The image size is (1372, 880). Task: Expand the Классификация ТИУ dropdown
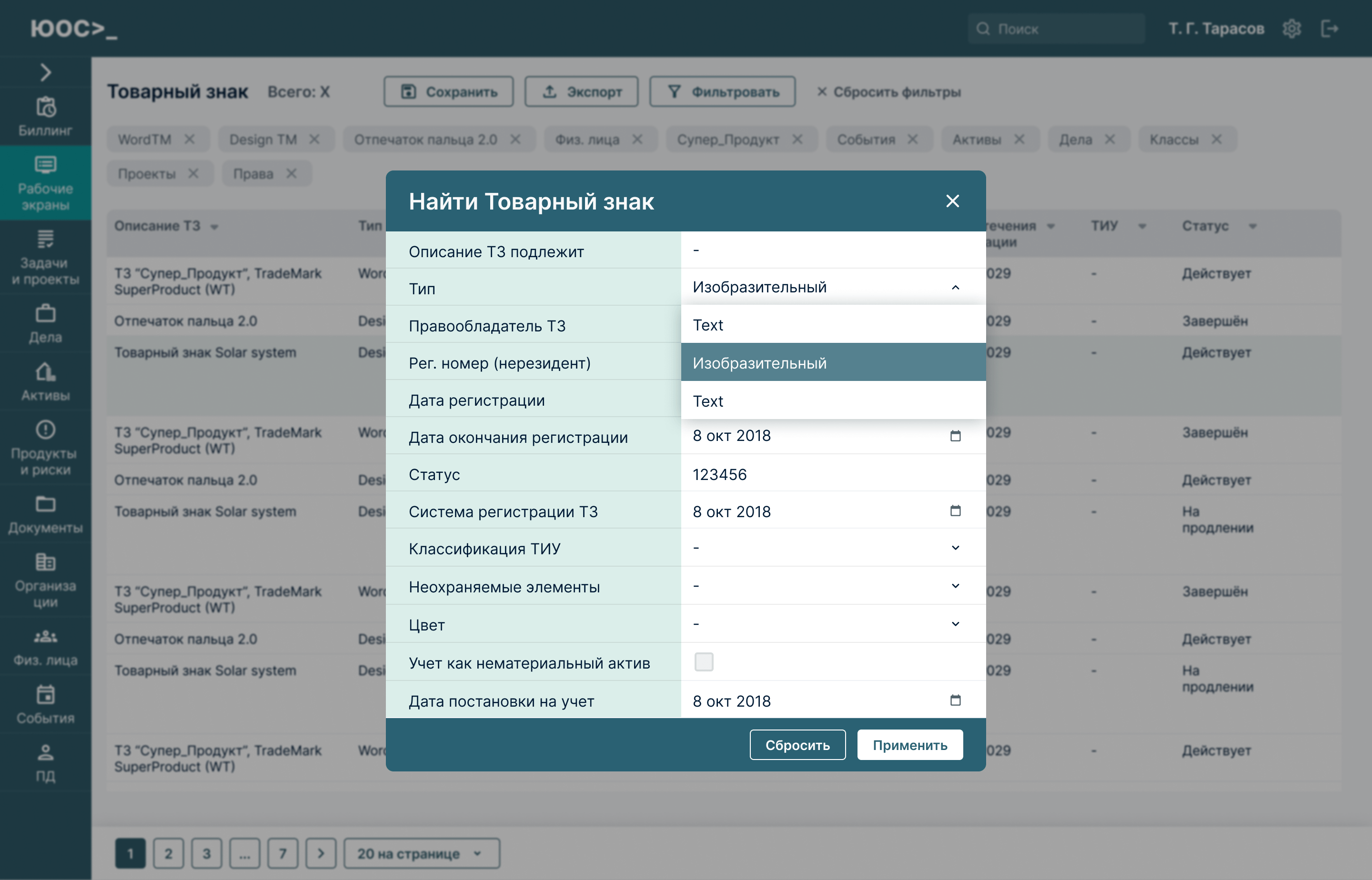pos(955,548)
